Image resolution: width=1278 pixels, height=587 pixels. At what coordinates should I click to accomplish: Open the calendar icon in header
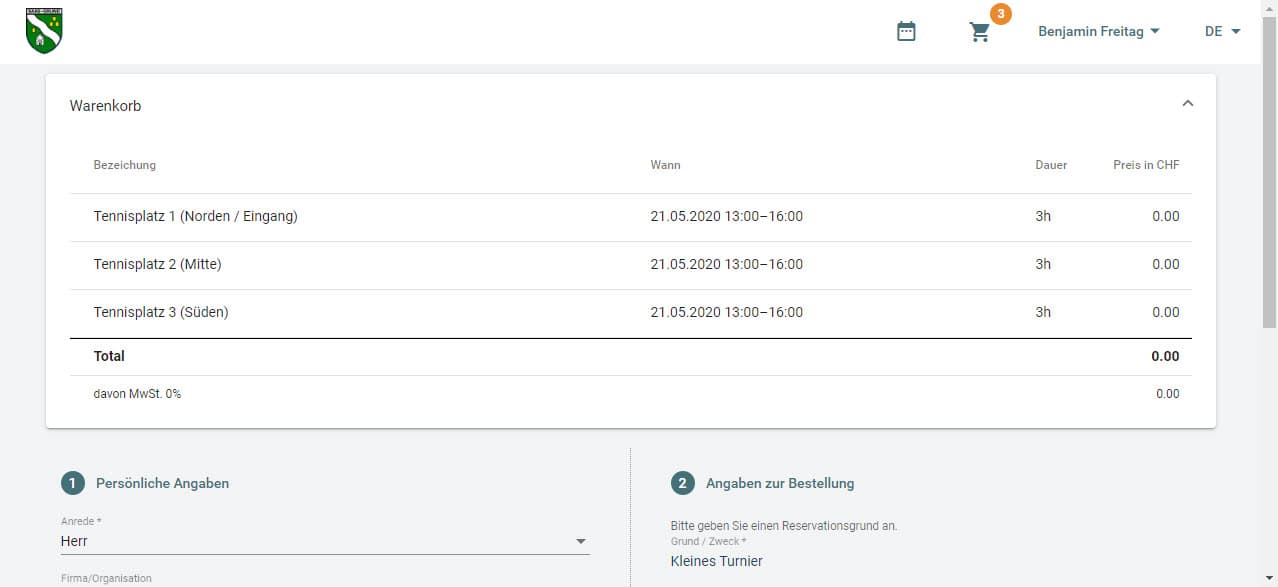(906, 32)
